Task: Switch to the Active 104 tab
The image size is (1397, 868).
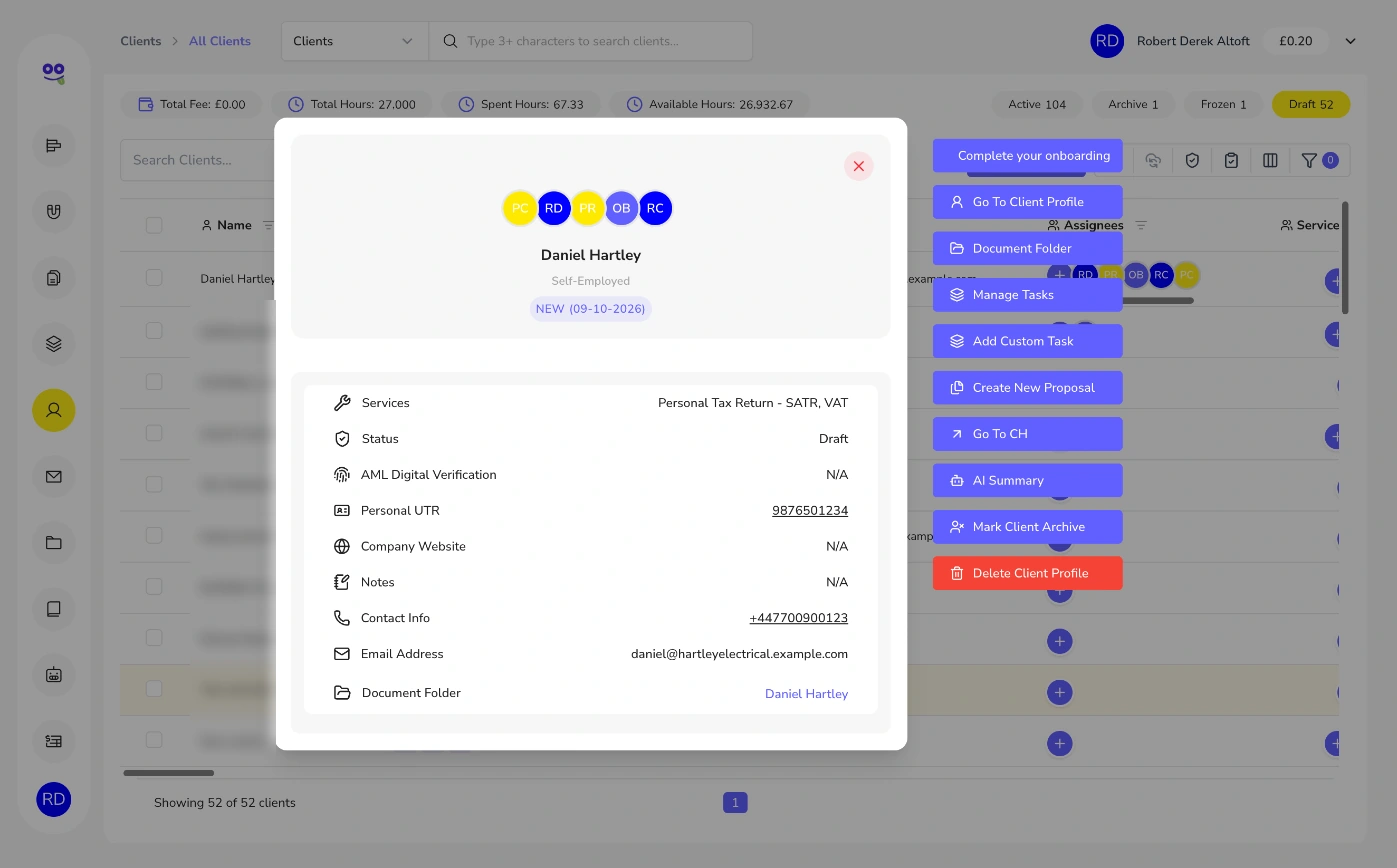Action: point(1037,104)
